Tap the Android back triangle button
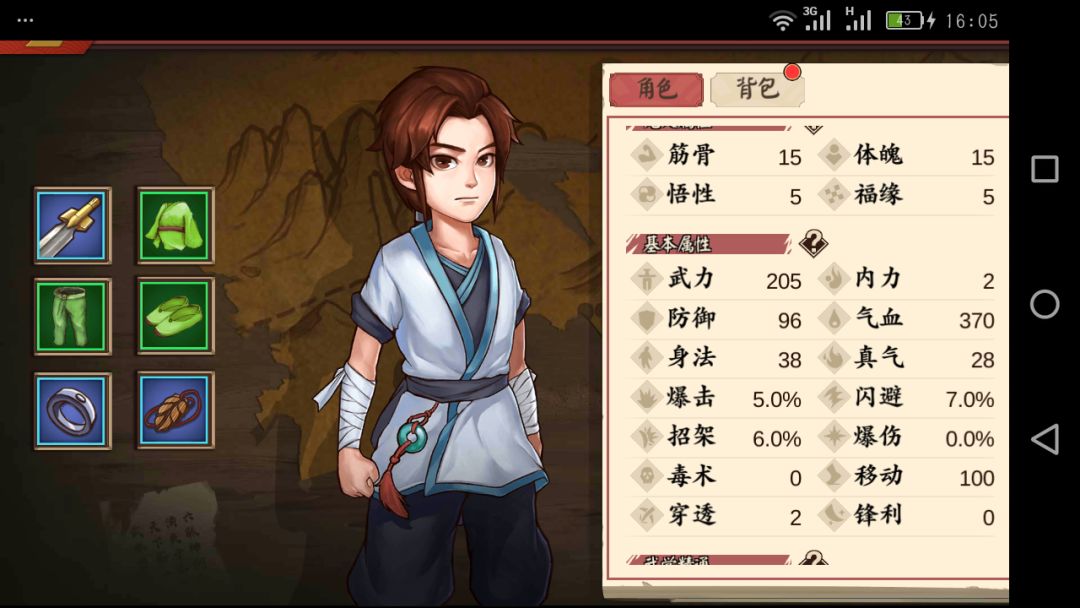The image size is (1080, 608). (1045, 439)
